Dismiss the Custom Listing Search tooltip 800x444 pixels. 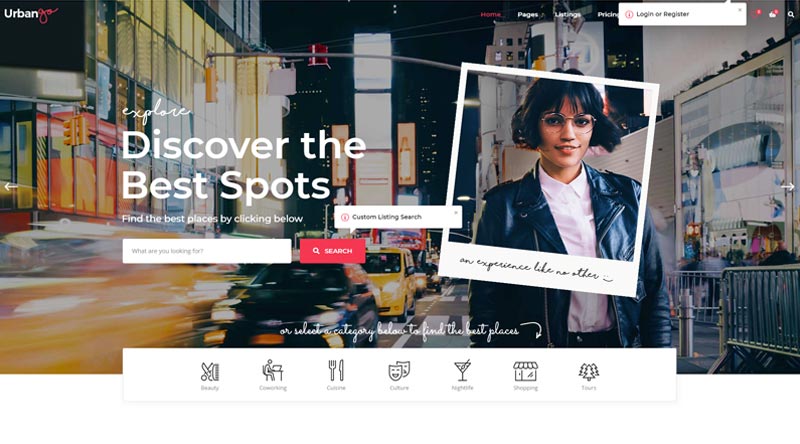(456, 212)
